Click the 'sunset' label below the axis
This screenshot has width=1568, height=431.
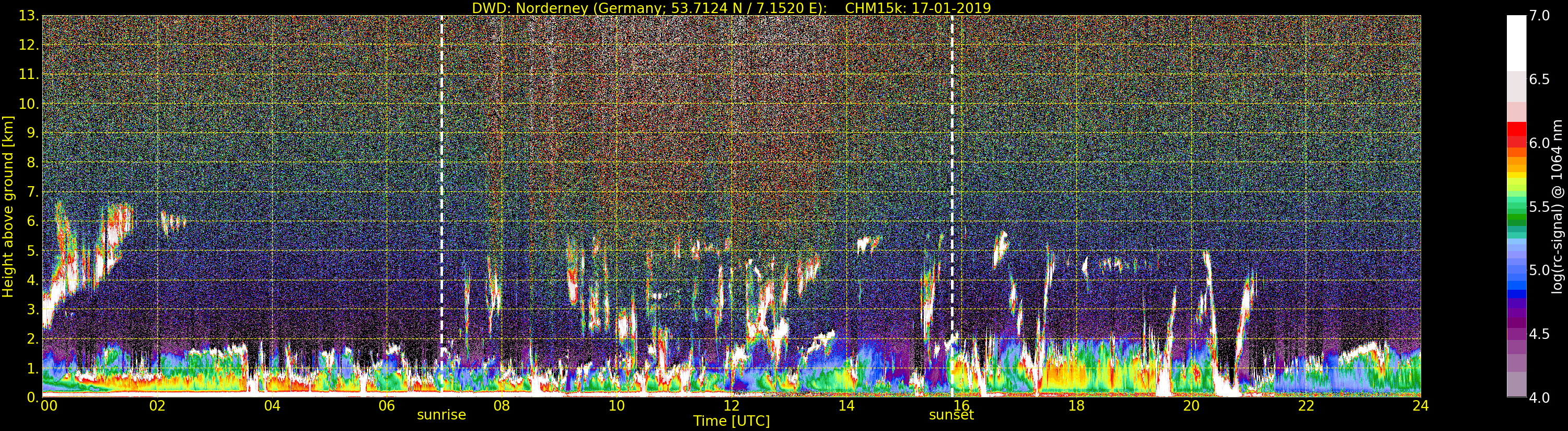[x=951, y=415]
